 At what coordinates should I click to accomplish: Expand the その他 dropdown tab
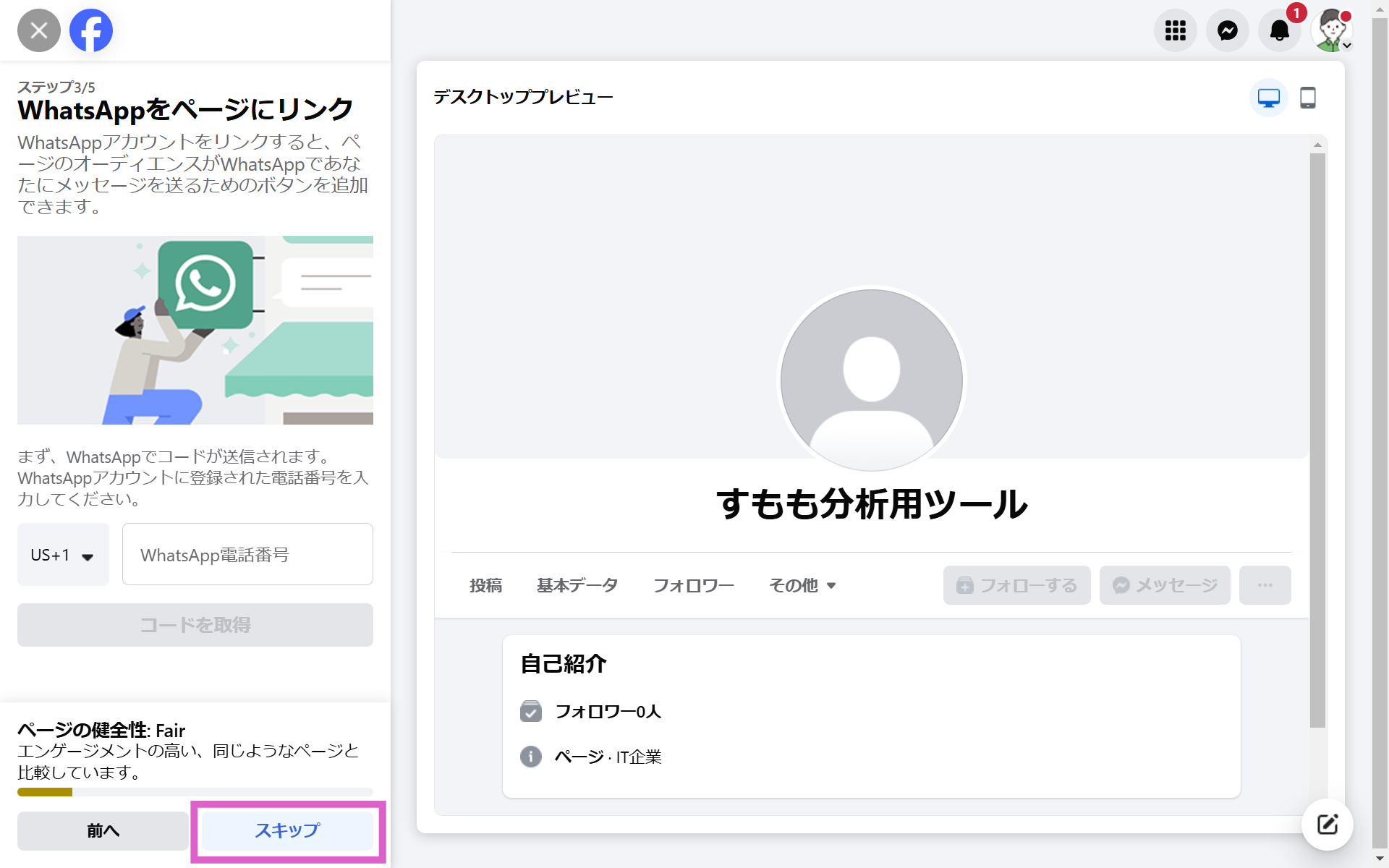point(802,585)
